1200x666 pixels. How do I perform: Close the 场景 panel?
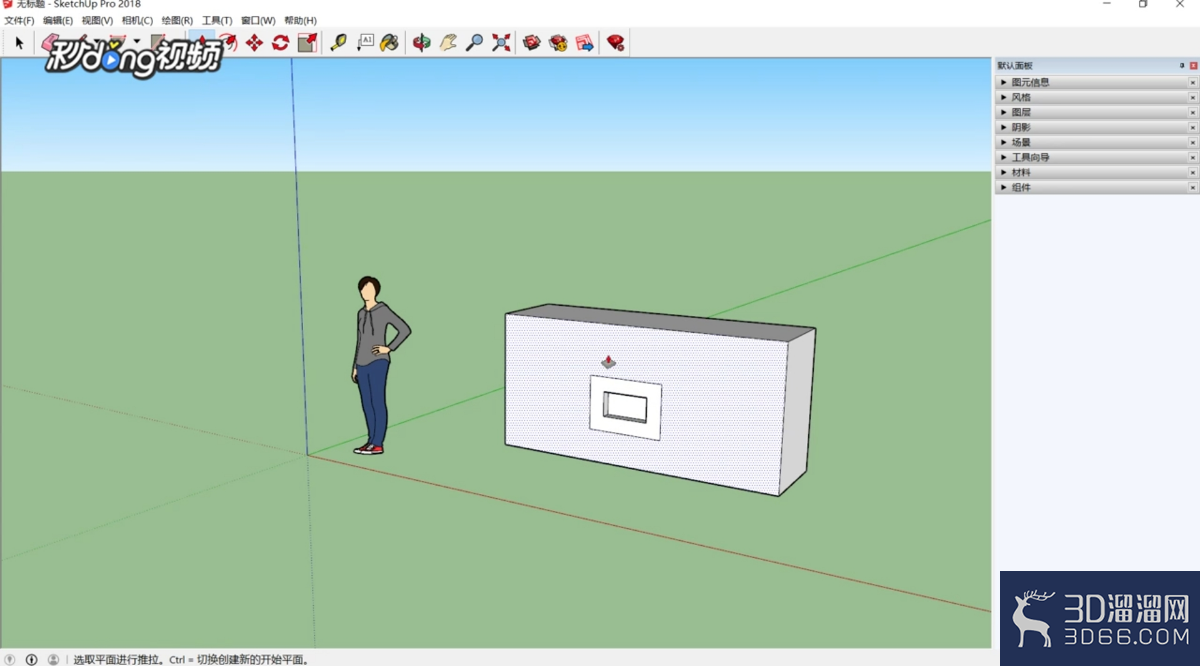[1193, 142]
